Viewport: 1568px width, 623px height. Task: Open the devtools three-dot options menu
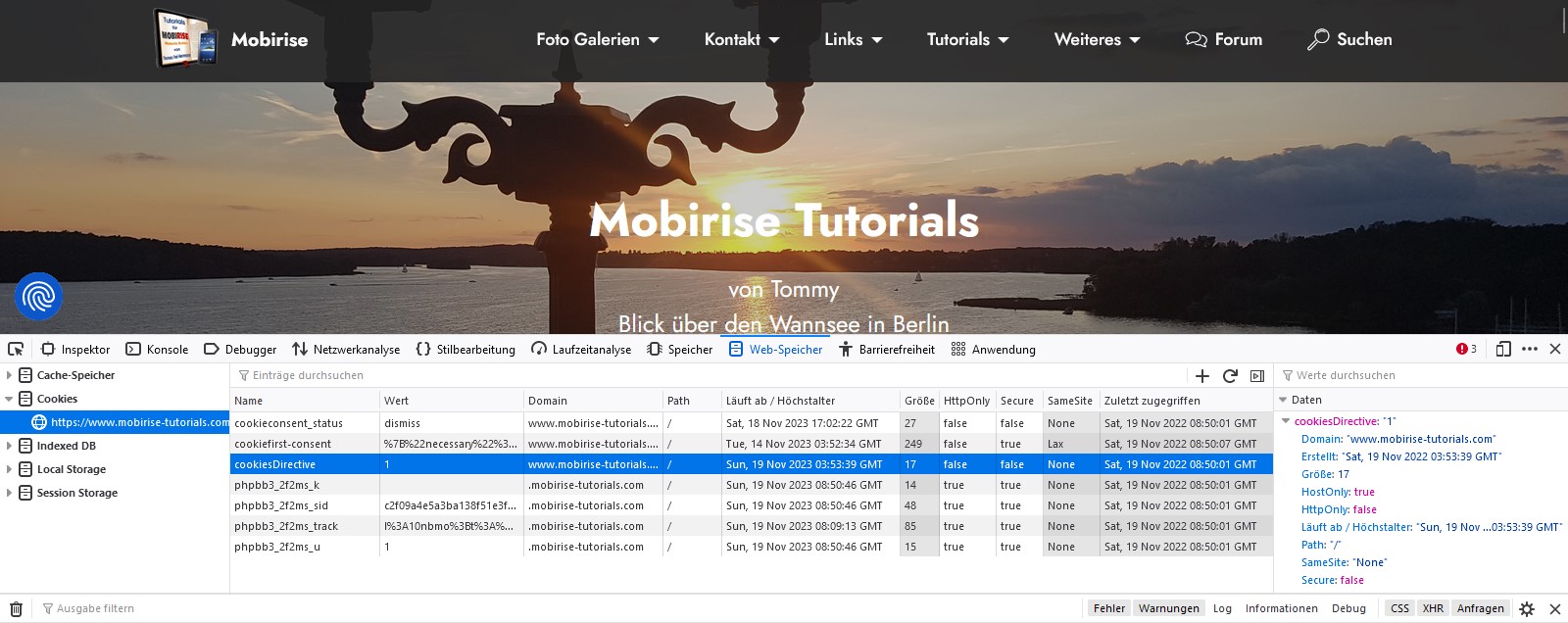pyautogui.click(x=1530, y=350)
